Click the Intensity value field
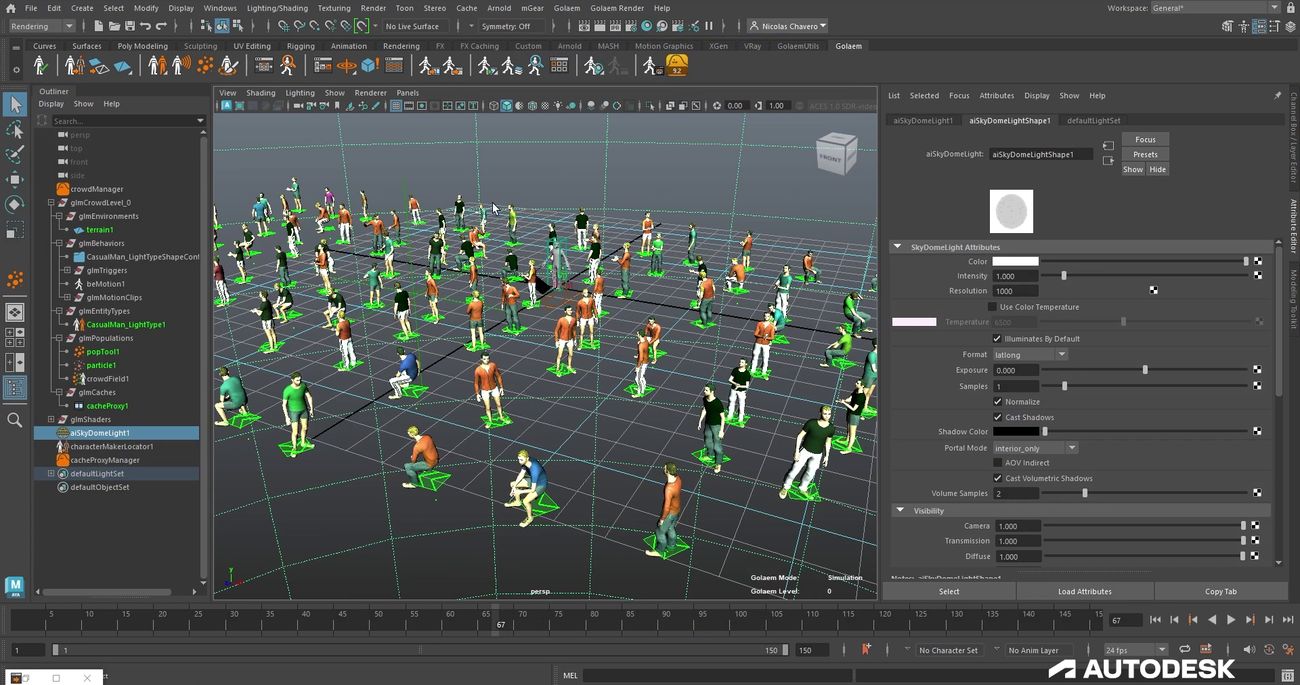Screen dimensions: 1300x685 coord(1016,276)
